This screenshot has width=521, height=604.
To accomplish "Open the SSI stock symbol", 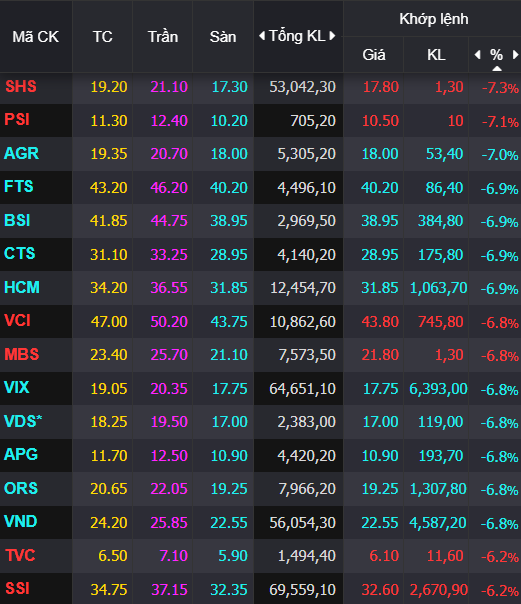I will click(x=17, y=589).
